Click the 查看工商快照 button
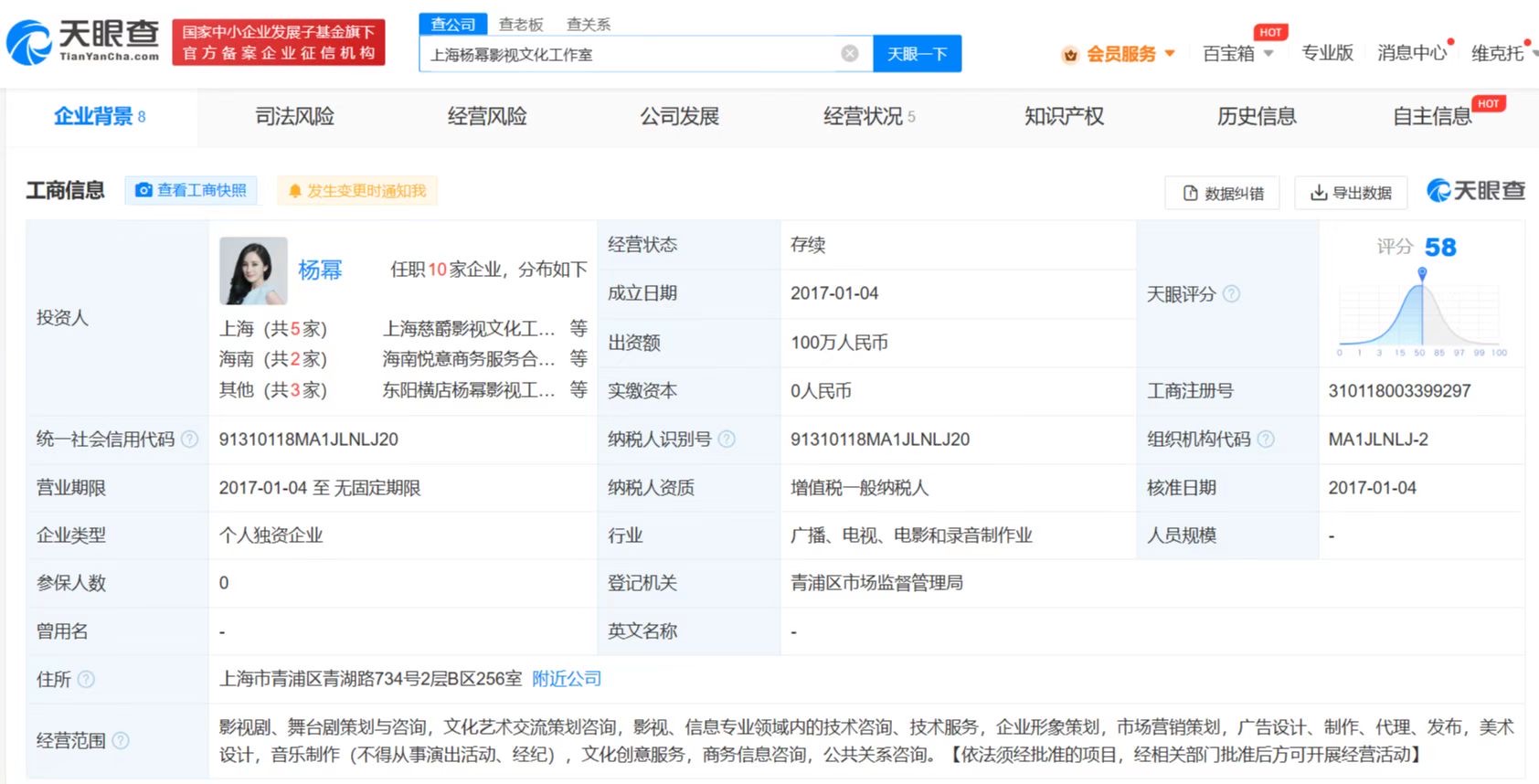This screenshot has width=1539, height=784. [x=191, y=190]
